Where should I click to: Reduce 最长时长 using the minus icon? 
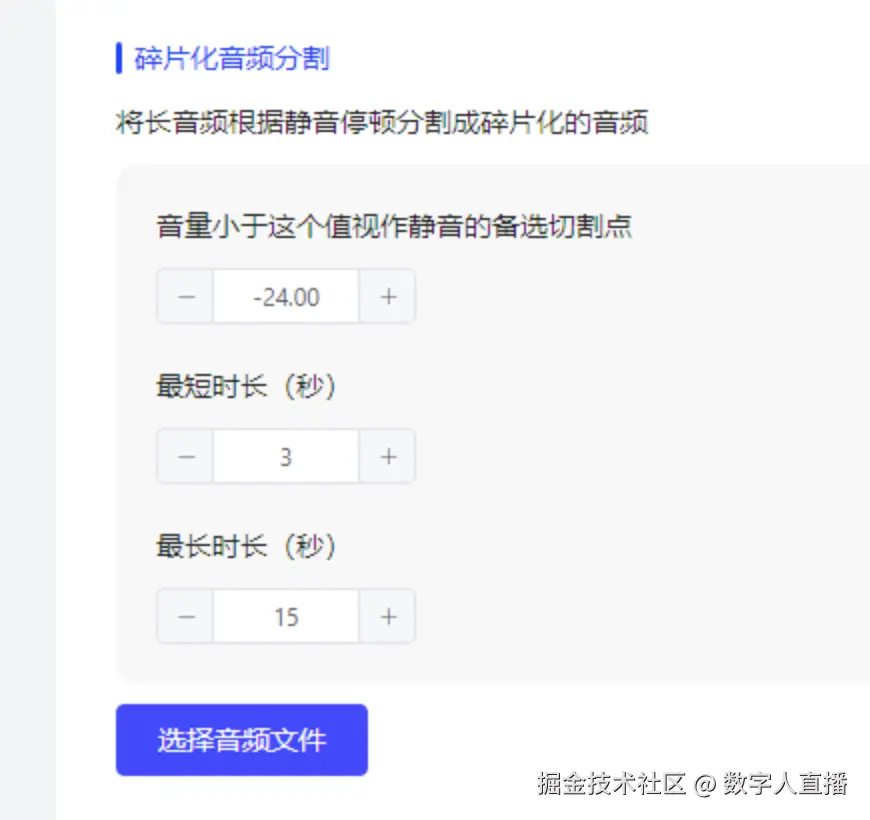coord(186,617)
